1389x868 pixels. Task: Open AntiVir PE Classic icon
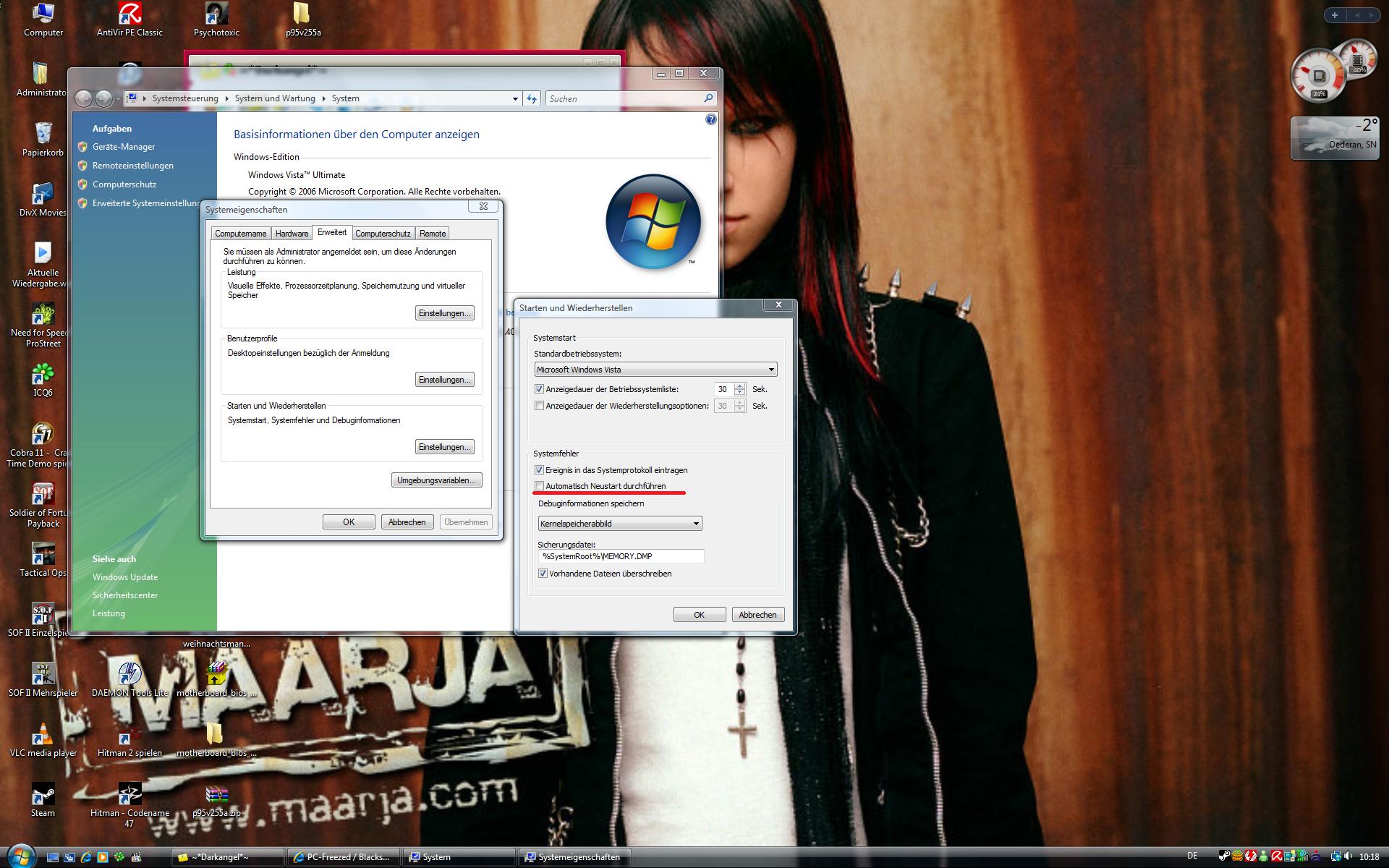click(x=129, y=14)
